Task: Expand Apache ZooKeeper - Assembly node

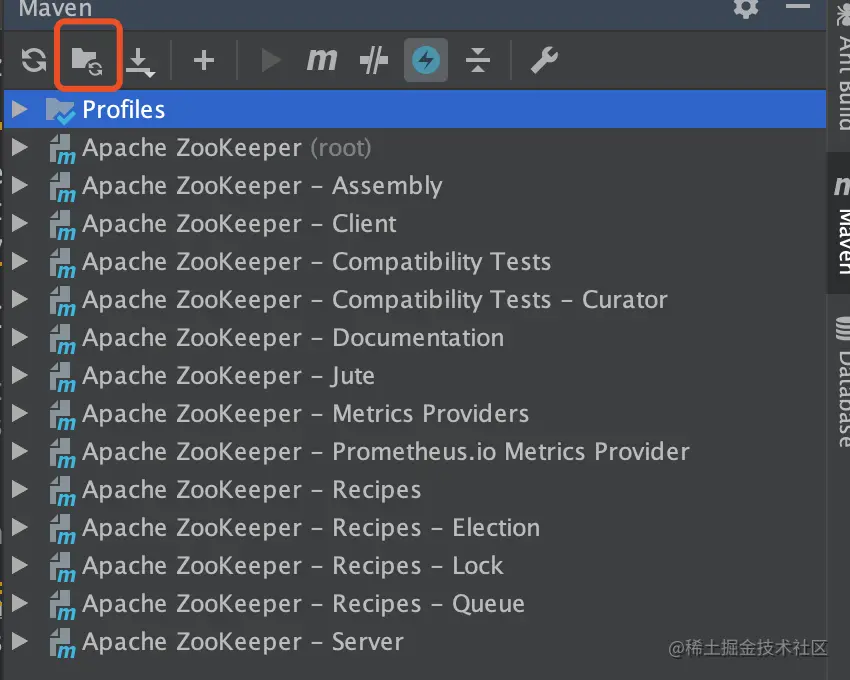Action: [20, 185]
